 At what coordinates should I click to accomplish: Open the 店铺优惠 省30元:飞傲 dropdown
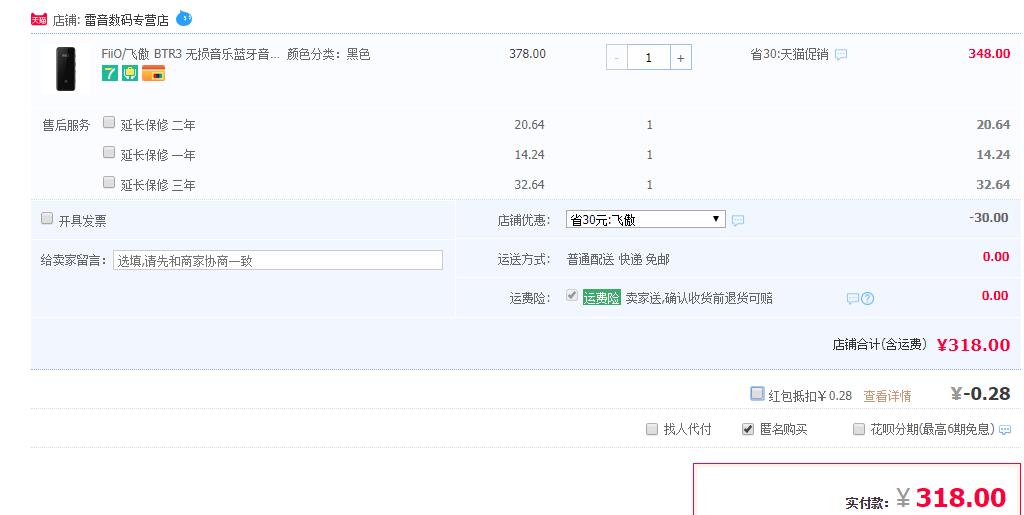click(x=645, y=219)
